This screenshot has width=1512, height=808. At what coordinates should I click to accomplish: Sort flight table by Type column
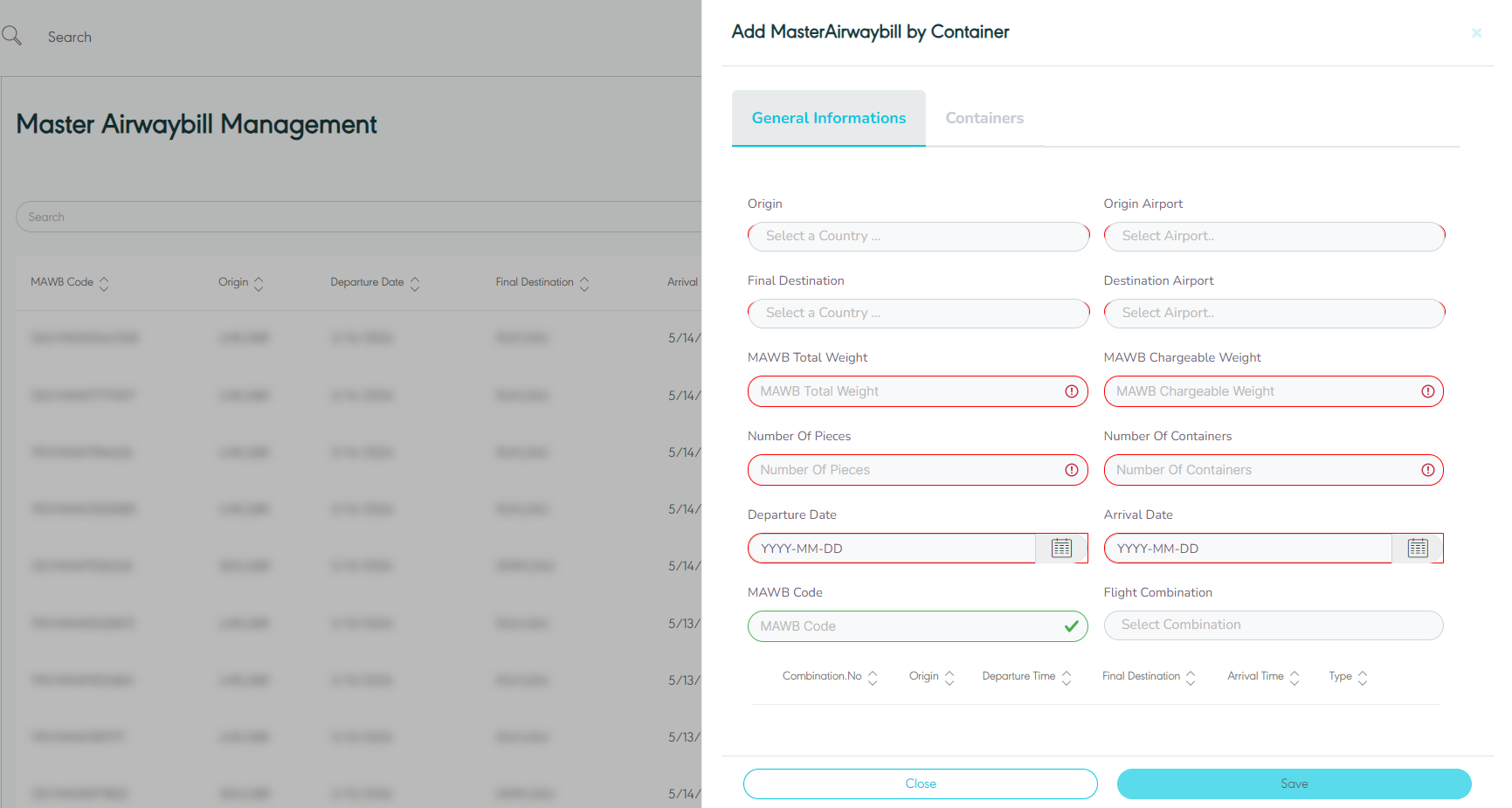[1363, 678]
